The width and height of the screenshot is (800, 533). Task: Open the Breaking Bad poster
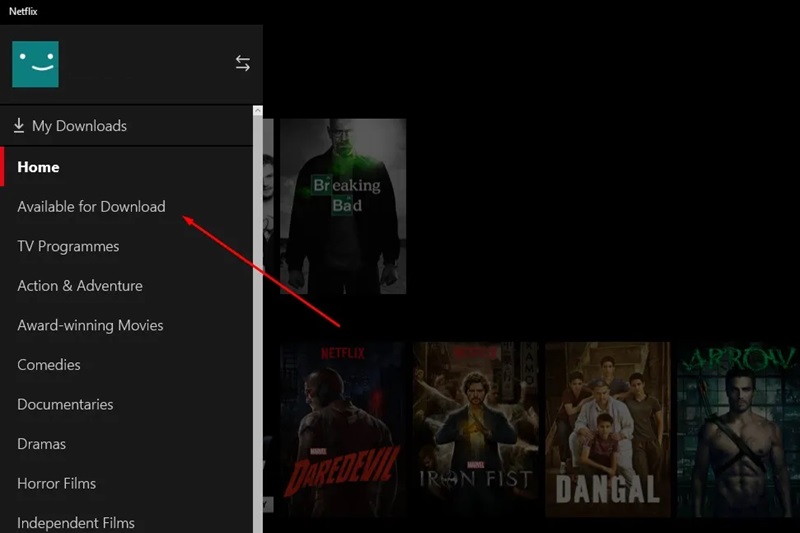coord(343,206)
